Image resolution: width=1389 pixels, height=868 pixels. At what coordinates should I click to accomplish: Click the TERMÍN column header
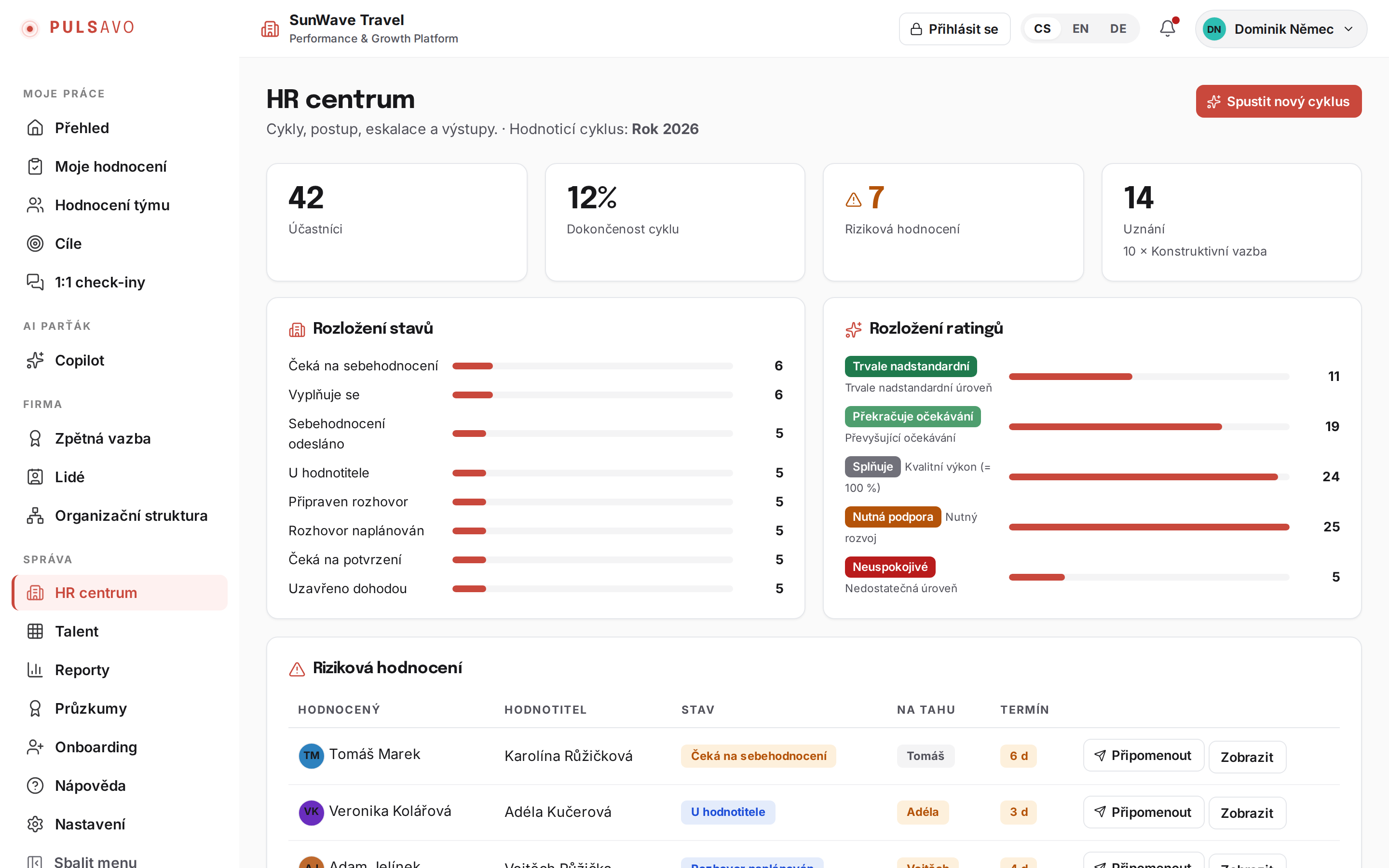click(1024, 709)
